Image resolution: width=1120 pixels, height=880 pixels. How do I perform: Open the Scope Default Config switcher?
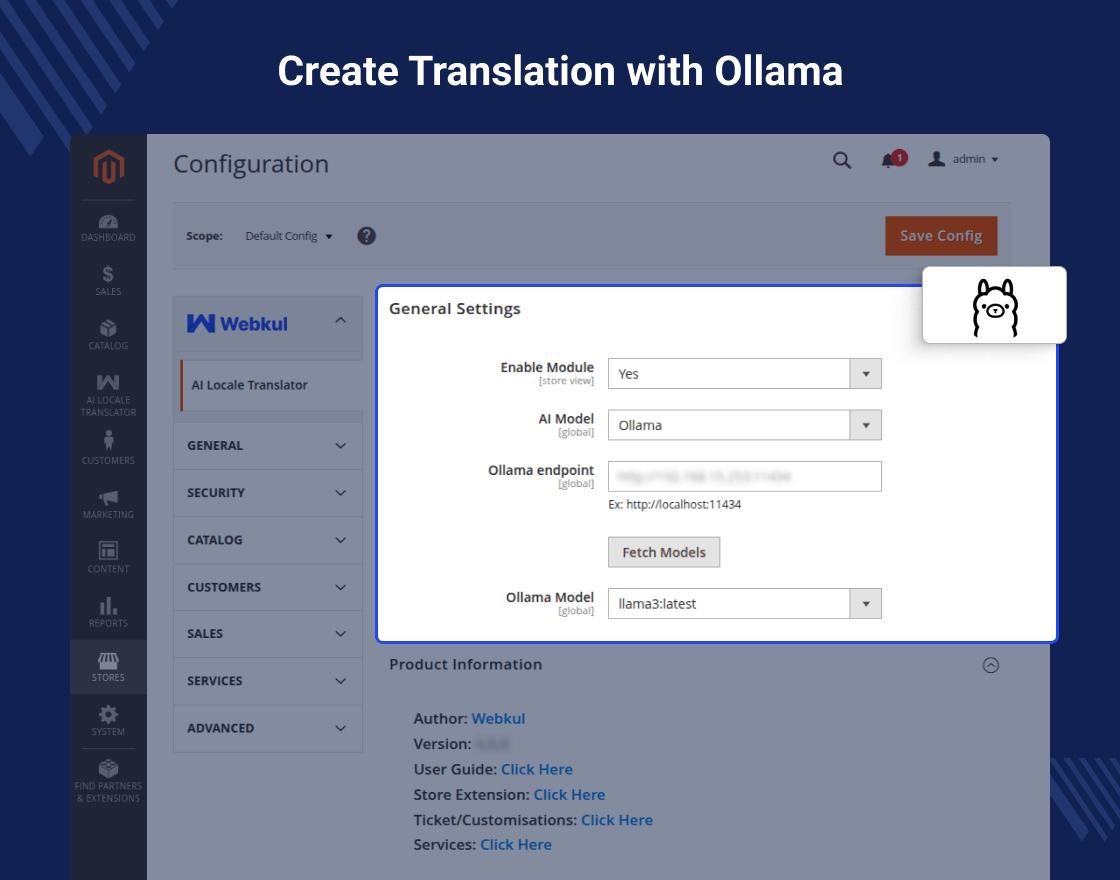289,236
